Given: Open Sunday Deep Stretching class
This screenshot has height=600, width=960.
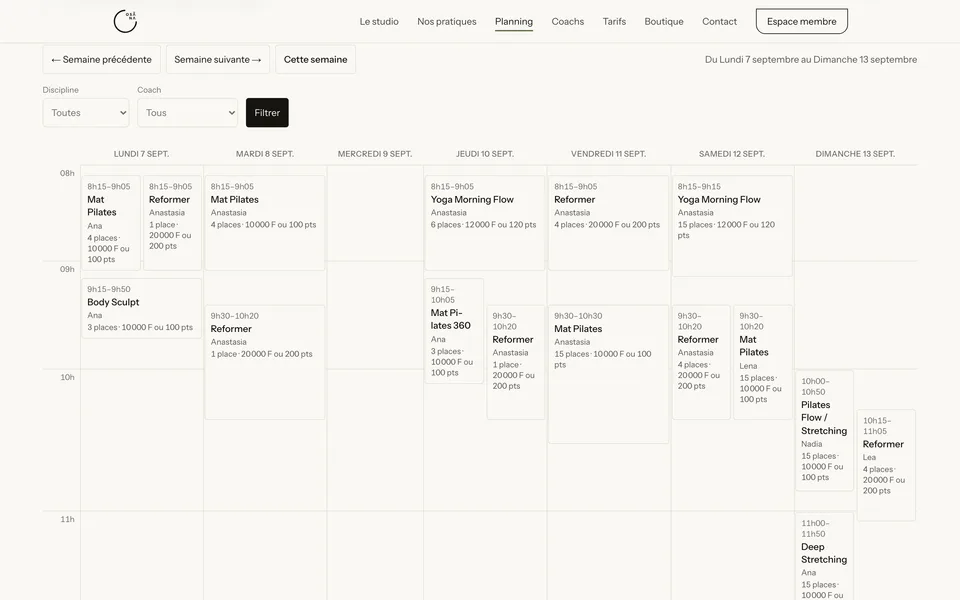Looking at the screenshot, I should coord(824,556).
